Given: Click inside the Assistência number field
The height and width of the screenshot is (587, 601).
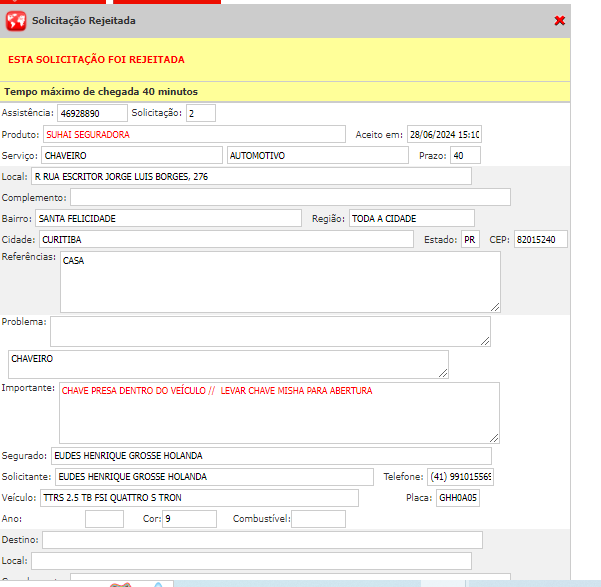Looking at the screenshot, I should pos(92,113).
